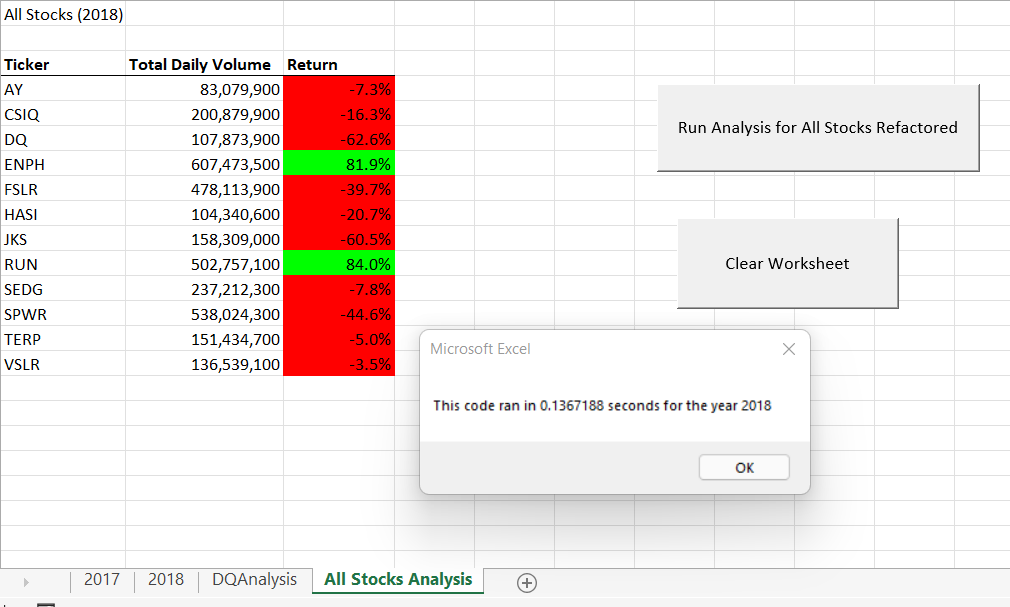Select the red -16.3% return cell
1010x607 pixels.
339,114
